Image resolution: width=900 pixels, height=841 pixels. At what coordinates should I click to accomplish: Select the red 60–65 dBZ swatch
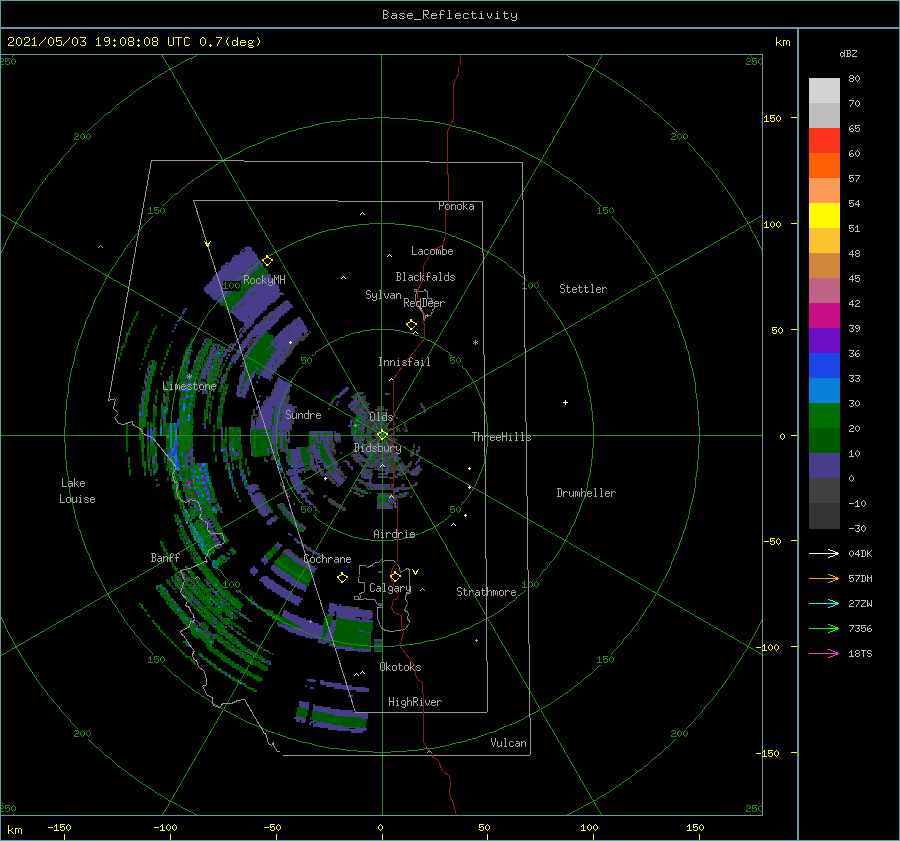point(824,141)
